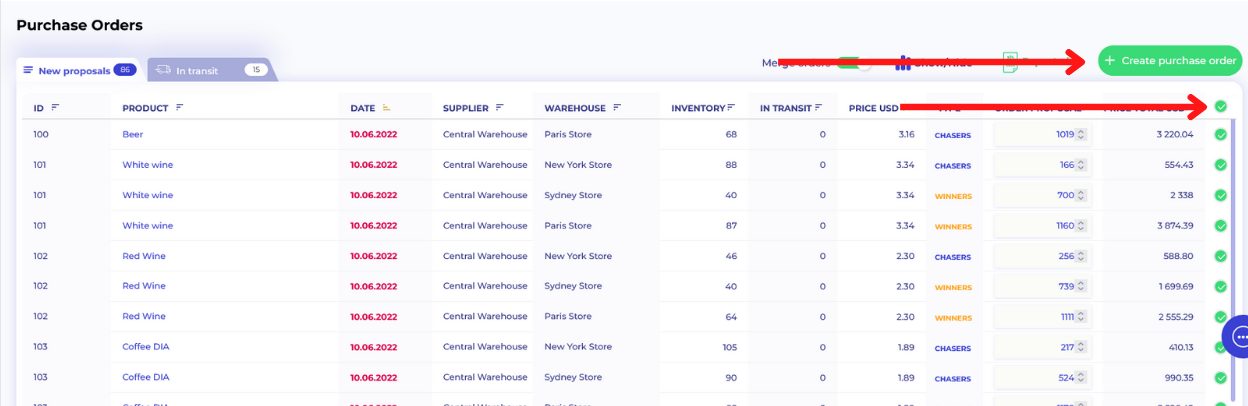The image size is (1248, 406).
Task: Click the ID column sort icon
Action: pos(55,108)
